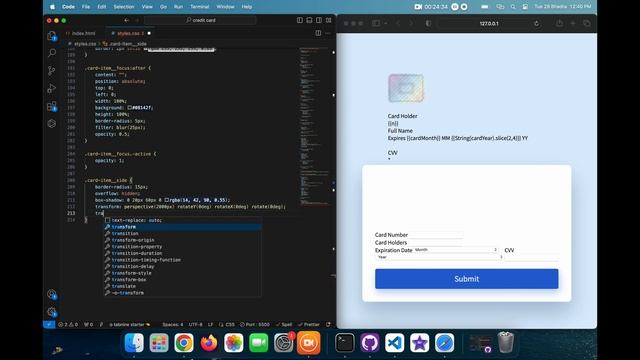Choose transition-property suggestion
640x360 pixels.
(x=182, y=247)
